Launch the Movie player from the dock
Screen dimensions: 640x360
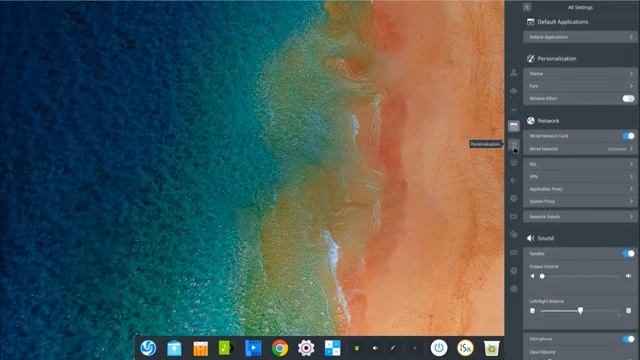coord(253,348)
